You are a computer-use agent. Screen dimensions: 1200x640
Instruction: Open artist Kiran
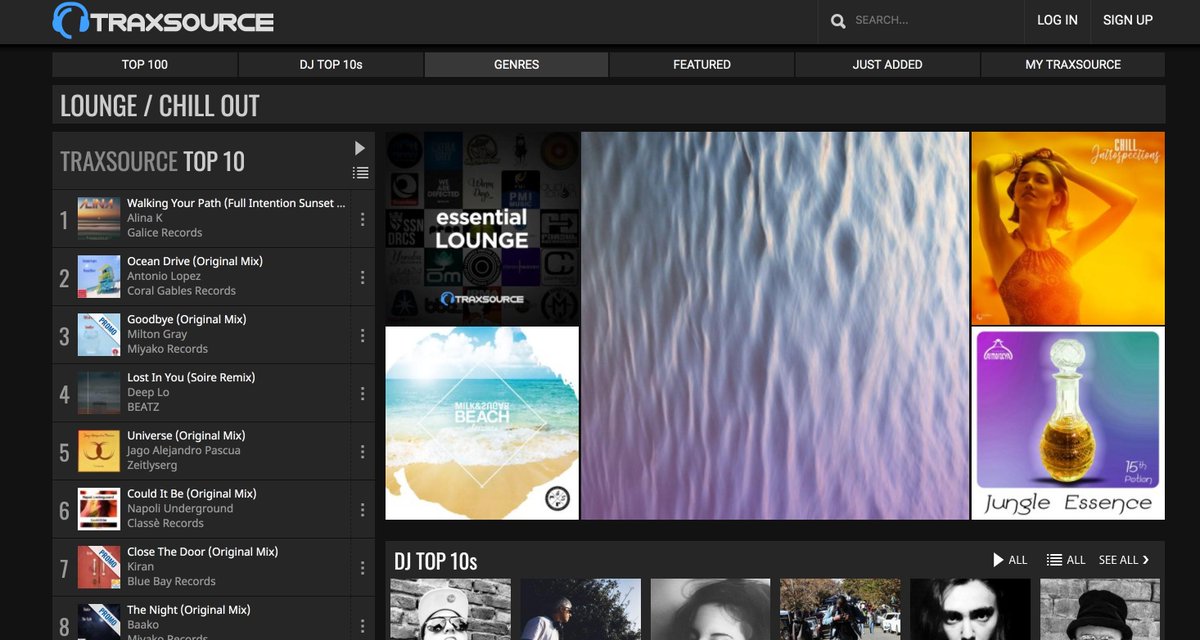point(141,566)
